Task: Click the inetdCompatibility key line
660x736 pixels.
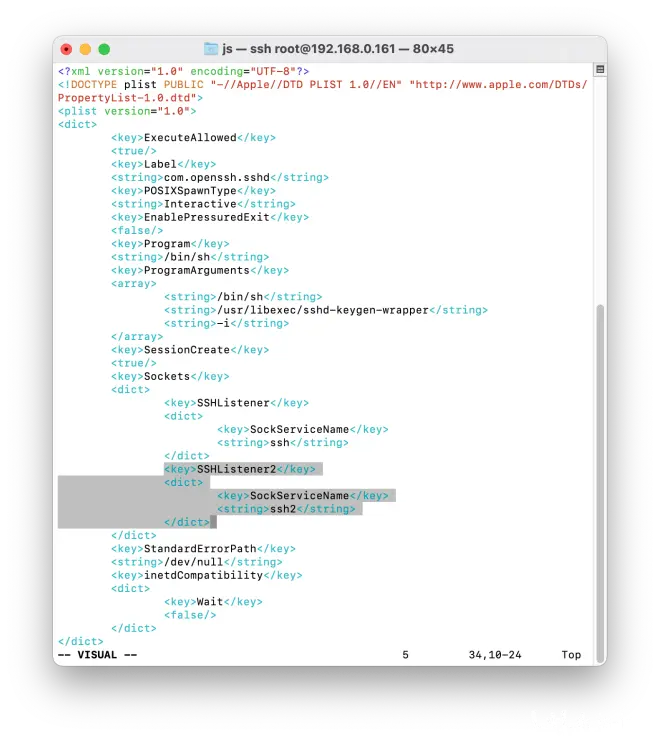Action: (207, 575)
